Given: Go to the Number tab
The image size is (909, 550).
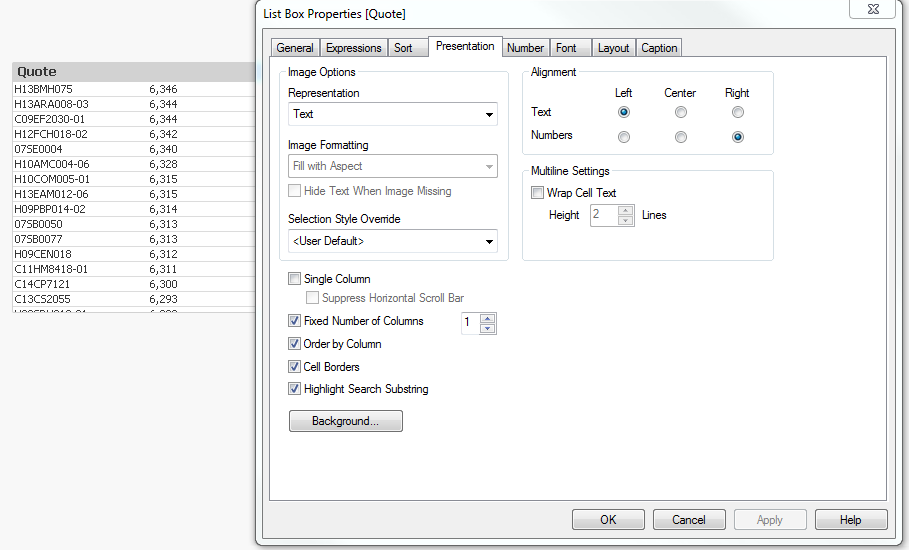Looking at the screenshot, I should [525, 48].
